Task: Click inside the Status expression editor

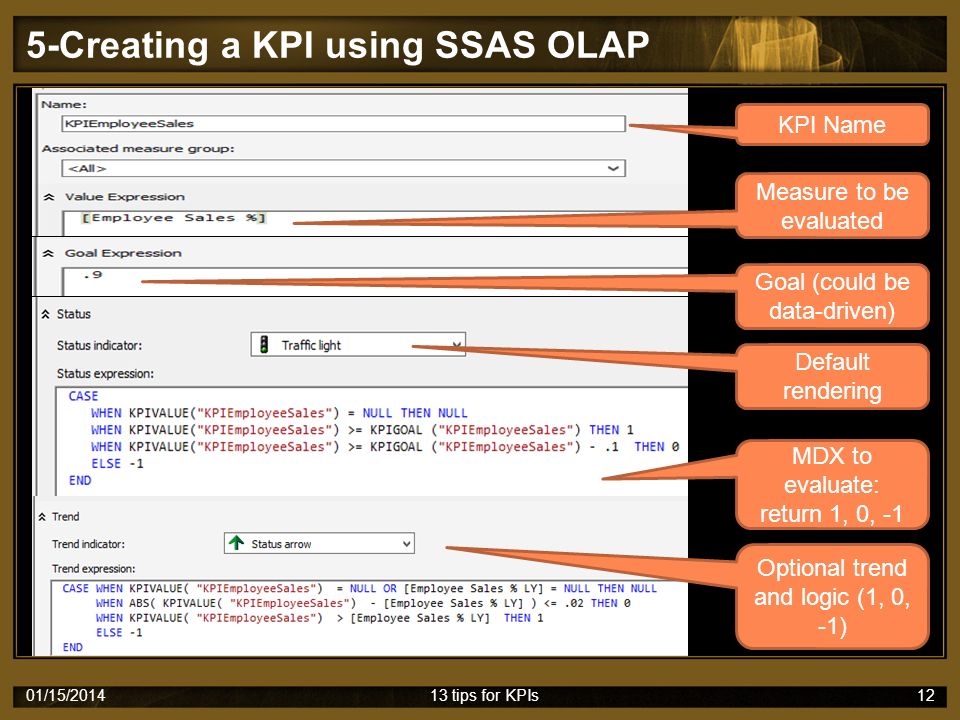Action: coord(372,440)
